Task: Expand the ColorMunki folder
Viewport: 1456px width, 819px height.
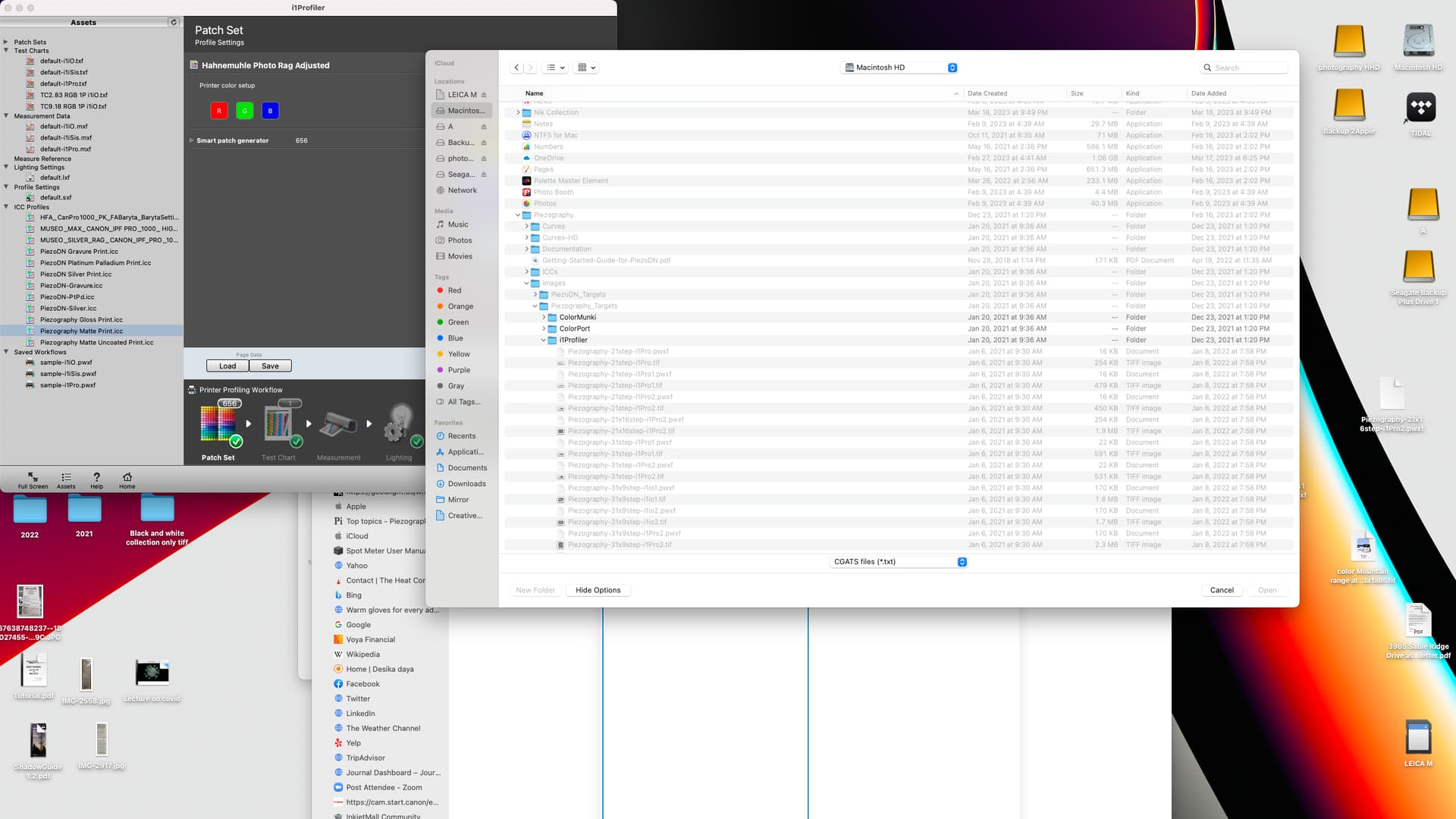Action: 543,318
